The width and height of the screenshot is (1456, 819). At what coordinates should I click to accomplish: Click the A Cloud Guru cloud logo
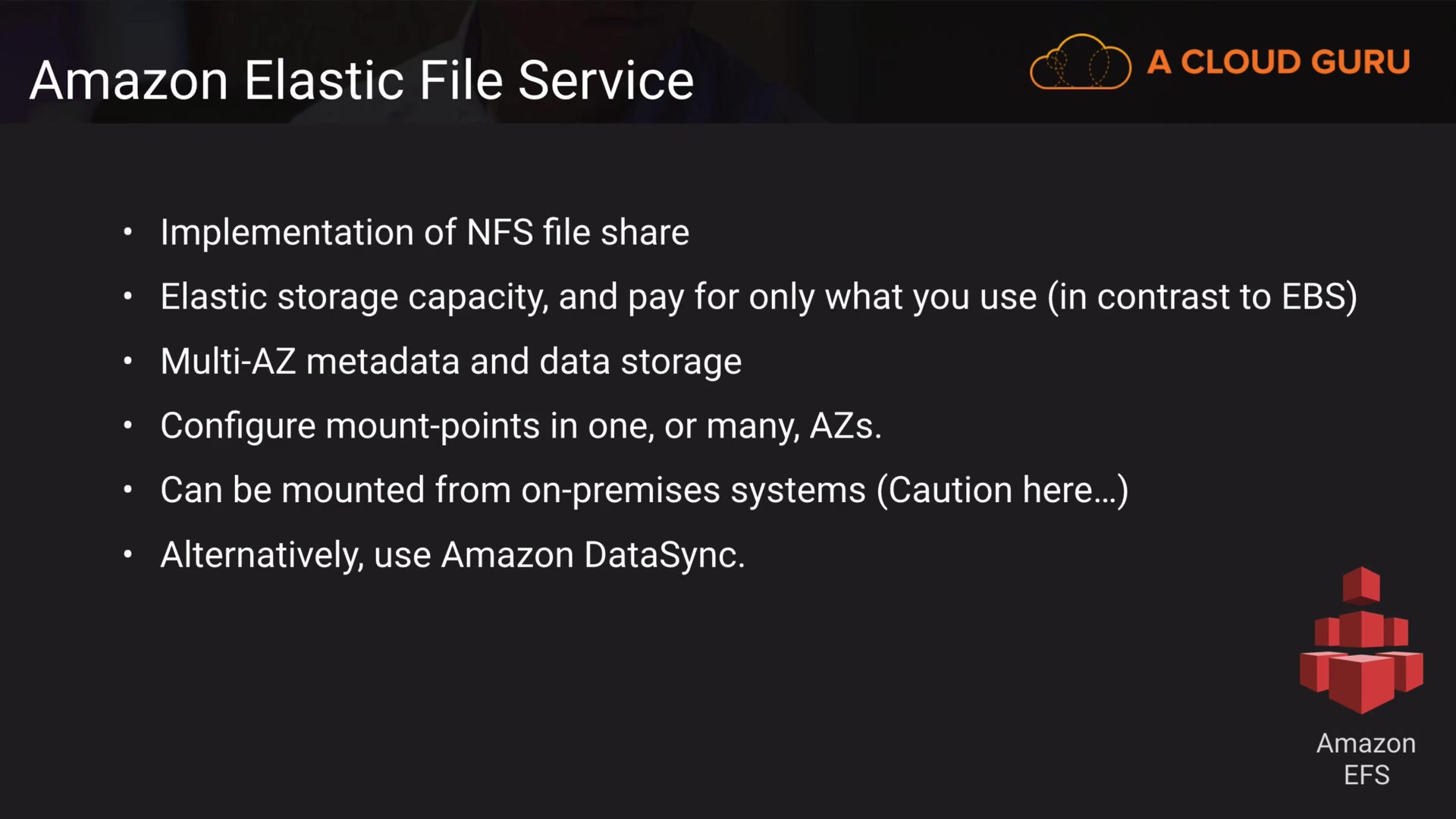1080,62
